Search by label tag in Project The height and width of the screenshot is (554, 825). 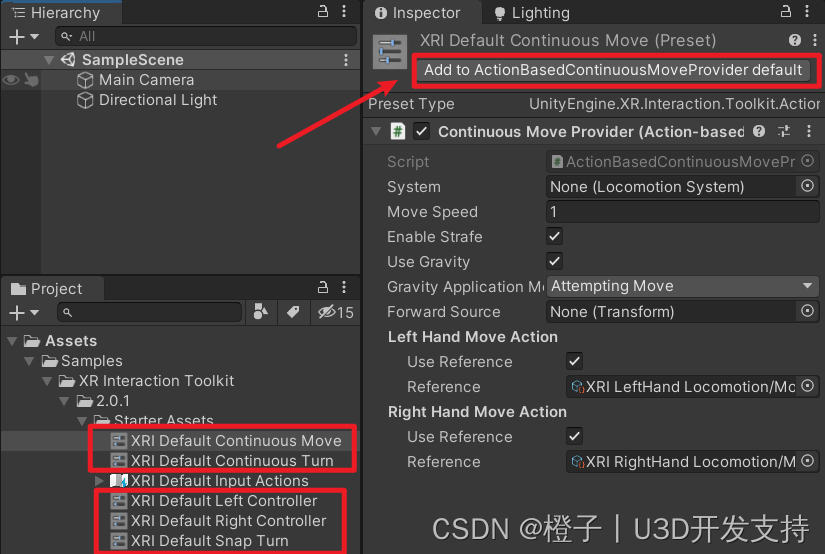tap(293, 312)
